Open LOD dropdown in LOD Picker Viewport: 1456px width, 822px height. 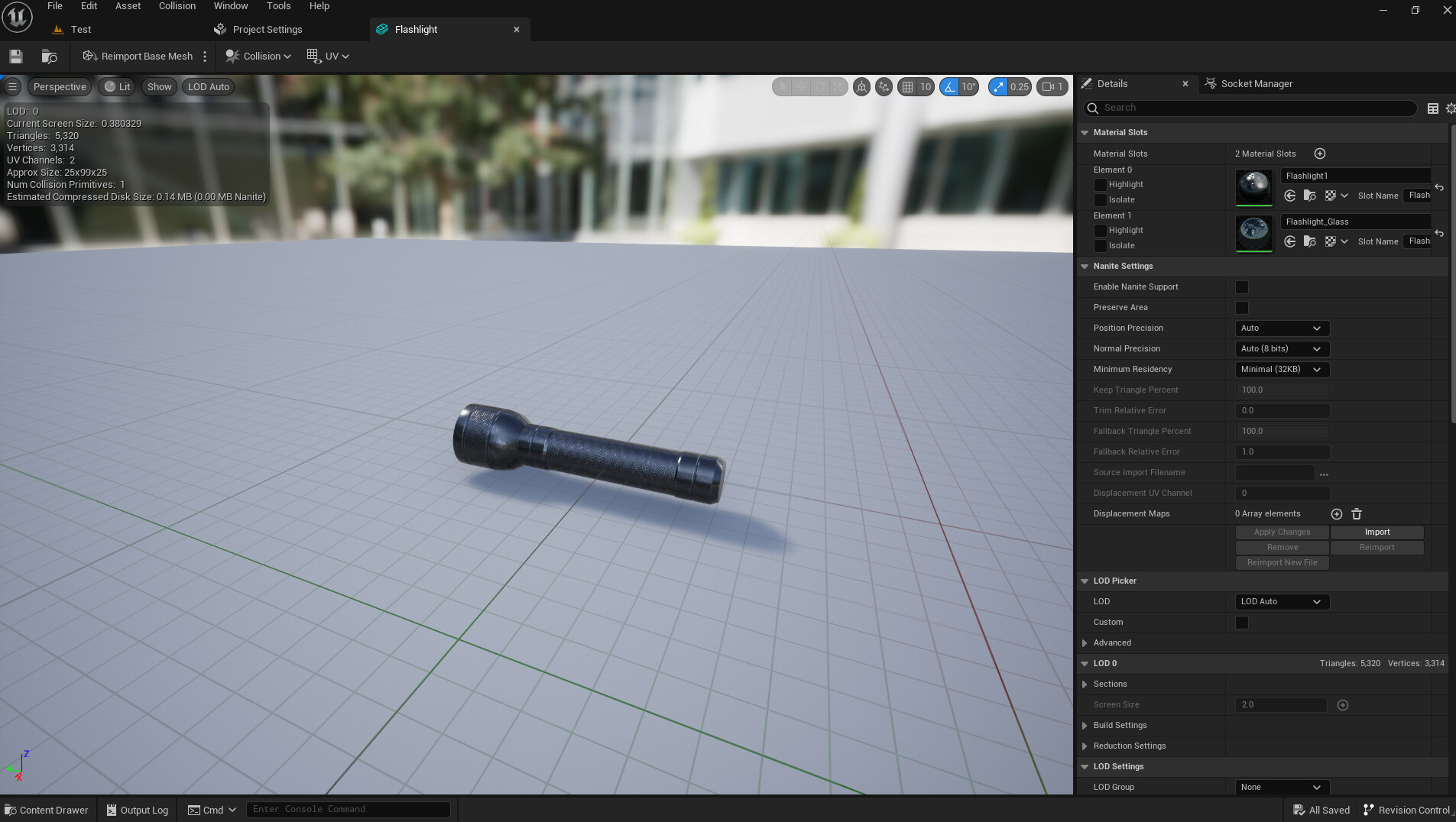pyautogui.click(x=1283, y=602)
